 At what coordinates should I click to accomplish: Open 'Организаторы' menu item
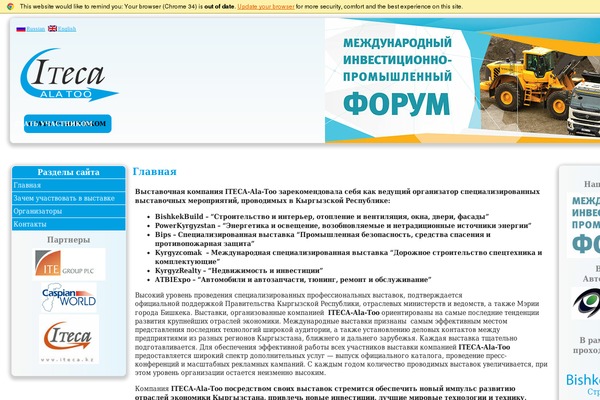68,211
